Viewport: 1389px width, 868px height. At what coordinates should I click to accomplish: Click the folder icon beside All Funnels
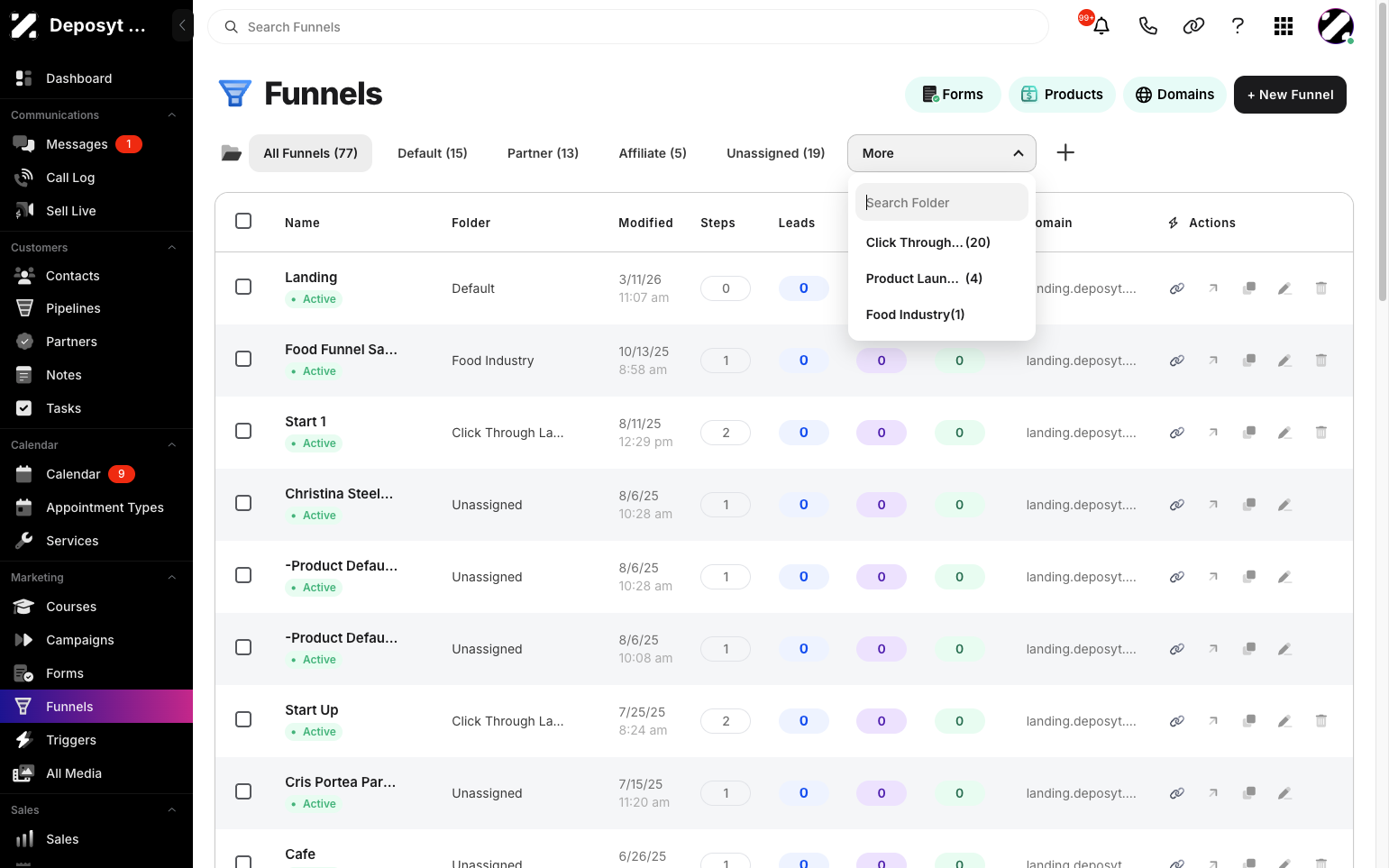click(x=232, y=153)
